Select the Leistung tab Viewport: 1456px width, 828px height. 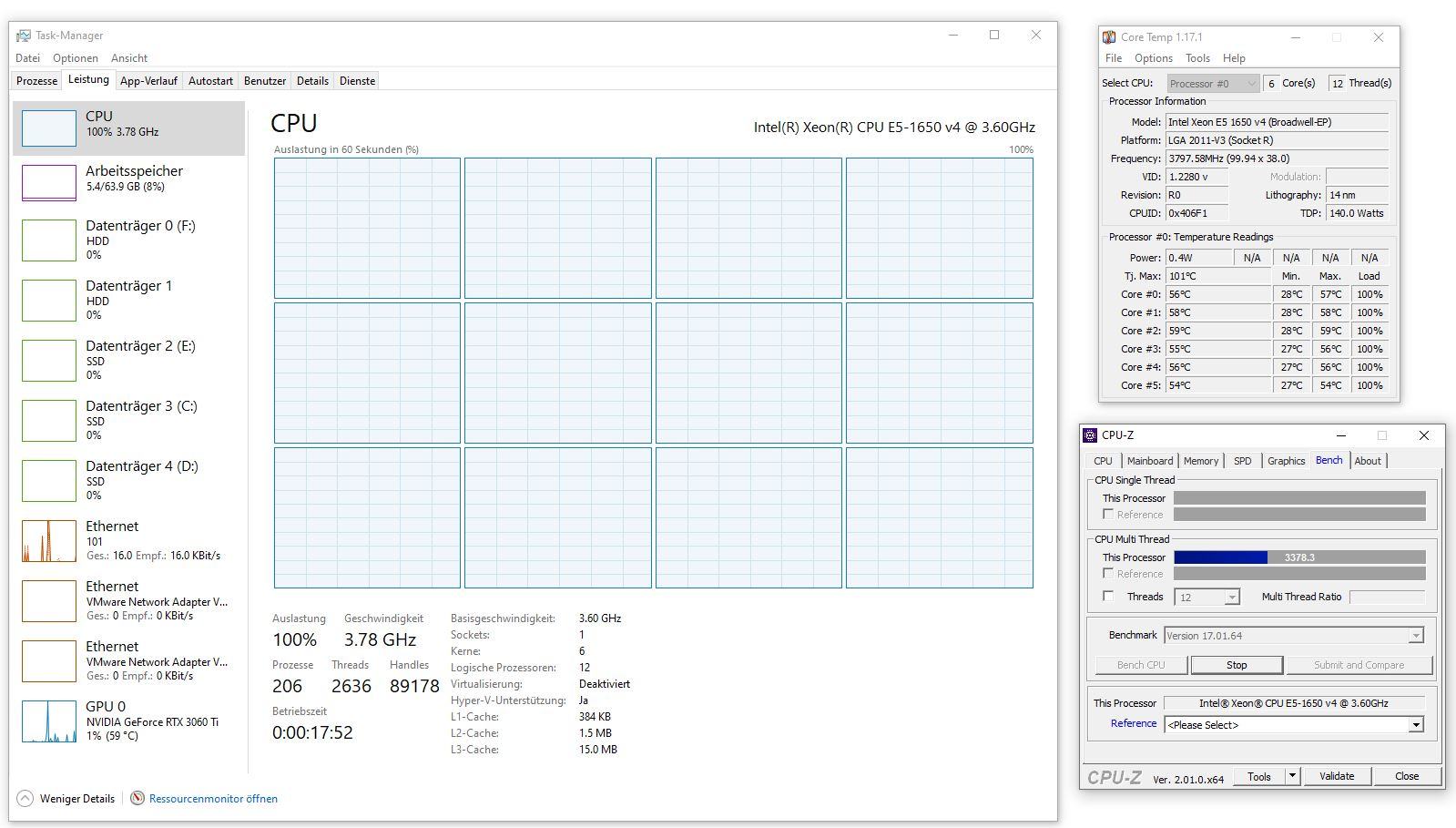coord(88,80)
